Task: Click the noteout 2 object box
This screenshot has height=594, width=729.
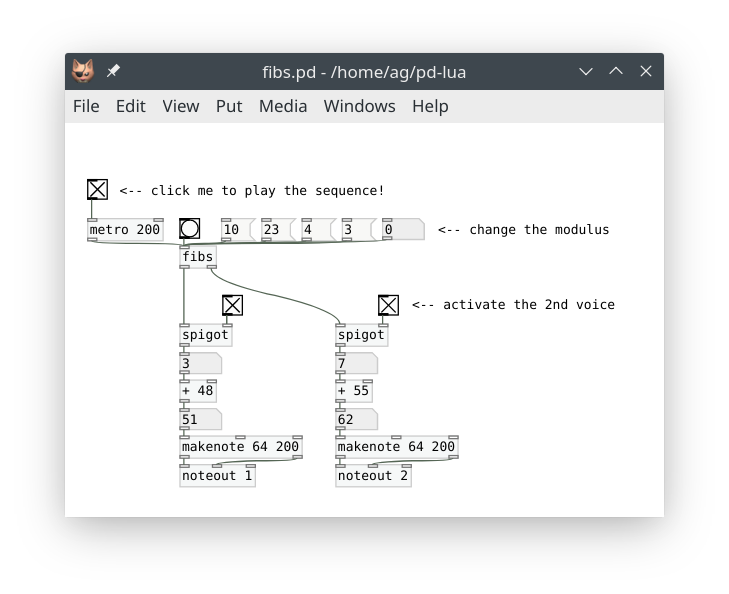Action: pos(373,476)
